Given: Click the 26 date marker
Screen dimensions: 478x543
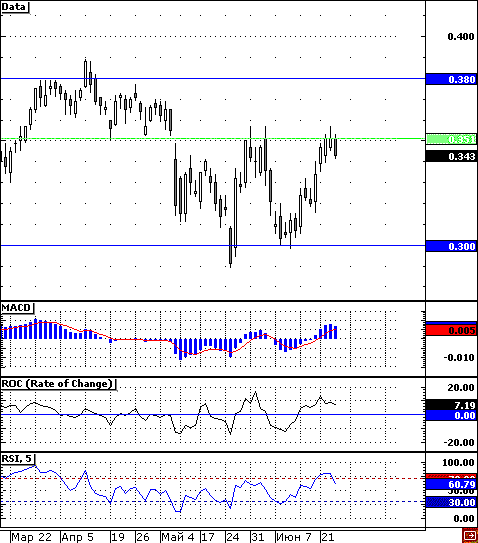Looking at the screenshot, I should [x=143, y=537].
